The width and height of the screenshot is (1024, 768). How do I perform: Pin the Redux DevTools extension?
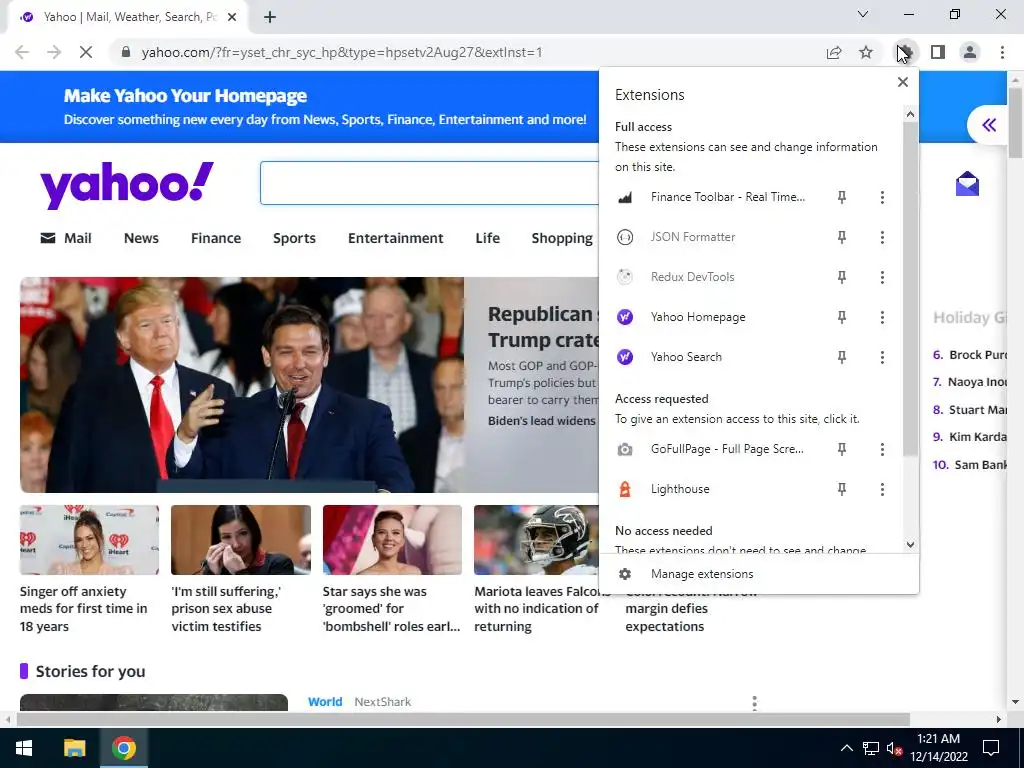point(842,277)
